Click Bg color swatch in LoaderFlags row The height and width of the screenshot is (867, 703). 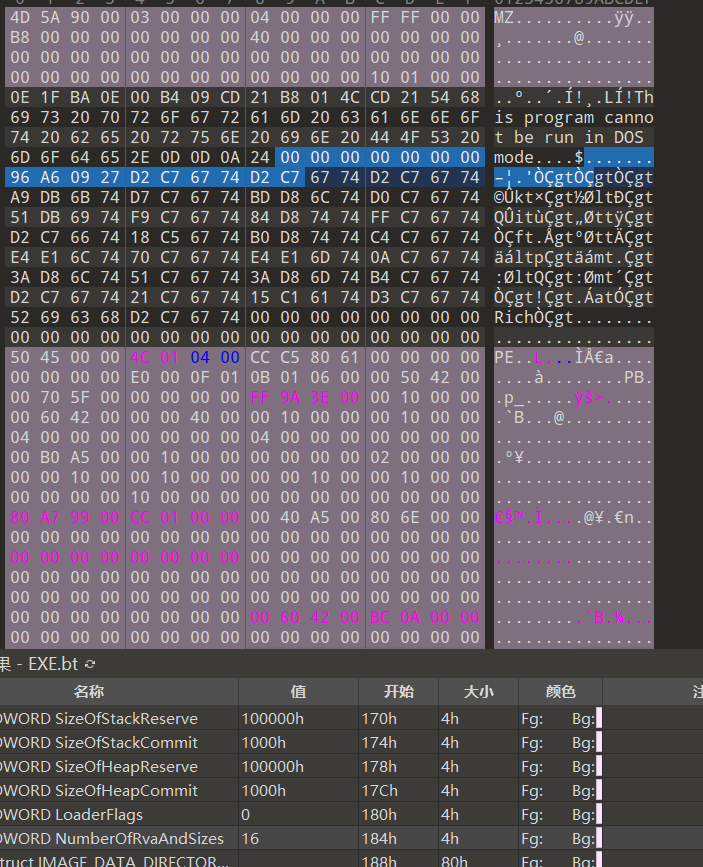[599, 814]
